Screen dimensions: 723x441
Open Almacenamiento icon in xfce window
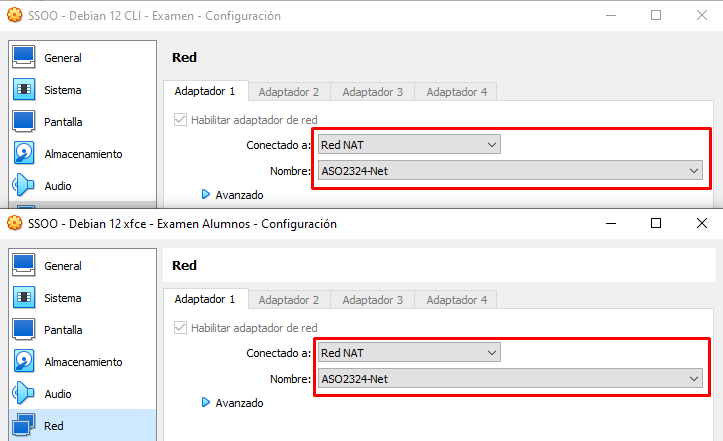(x=24, y=362)
